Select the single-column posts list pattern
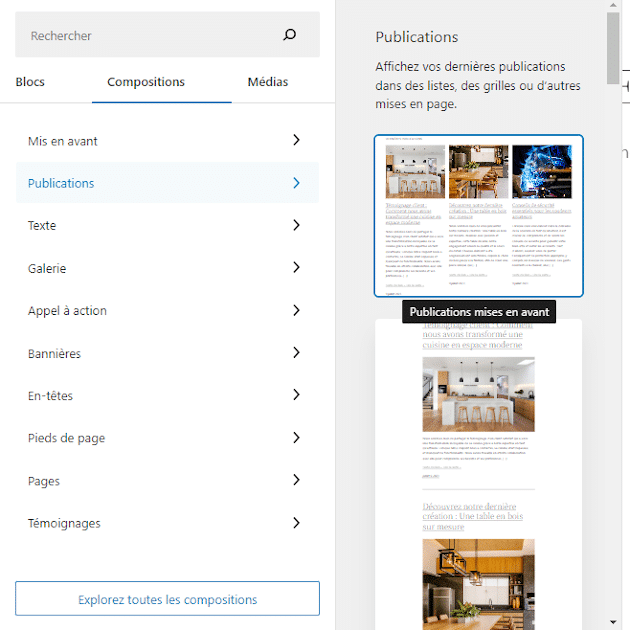The height and width of the screenshot is (630, 630). (478, 470)
